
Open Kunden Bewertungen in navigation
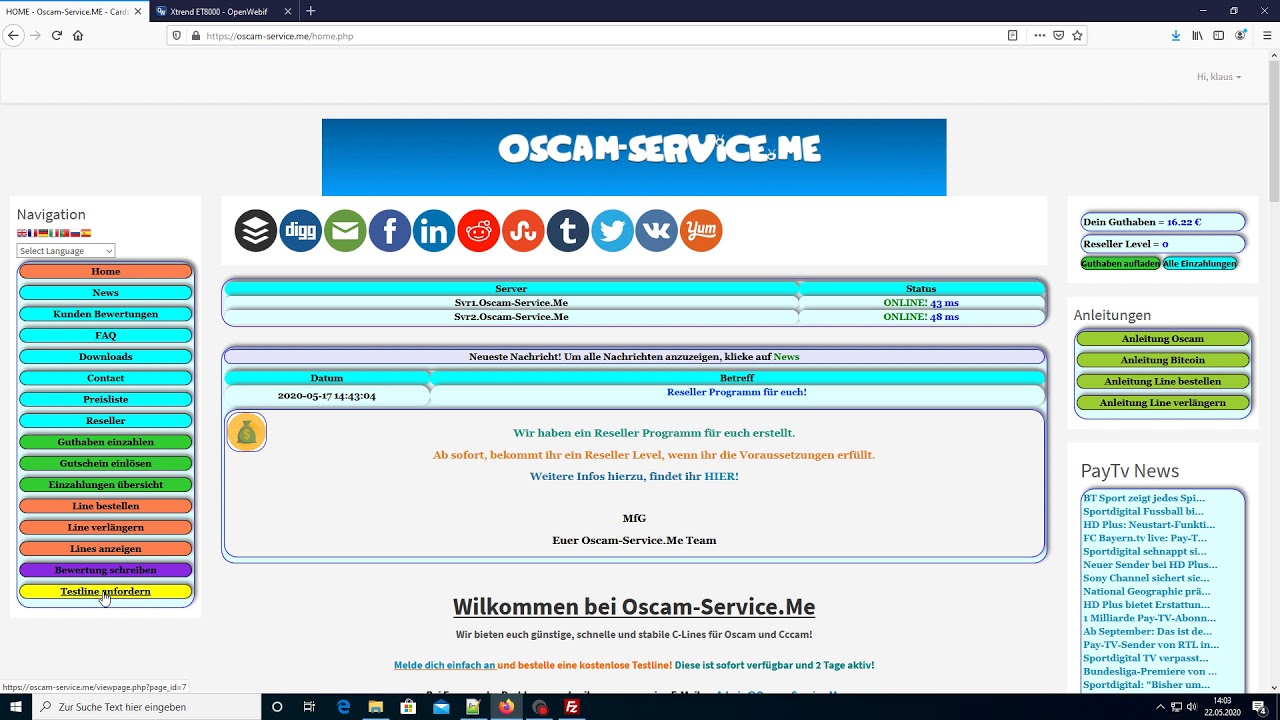tap(106, 314)
